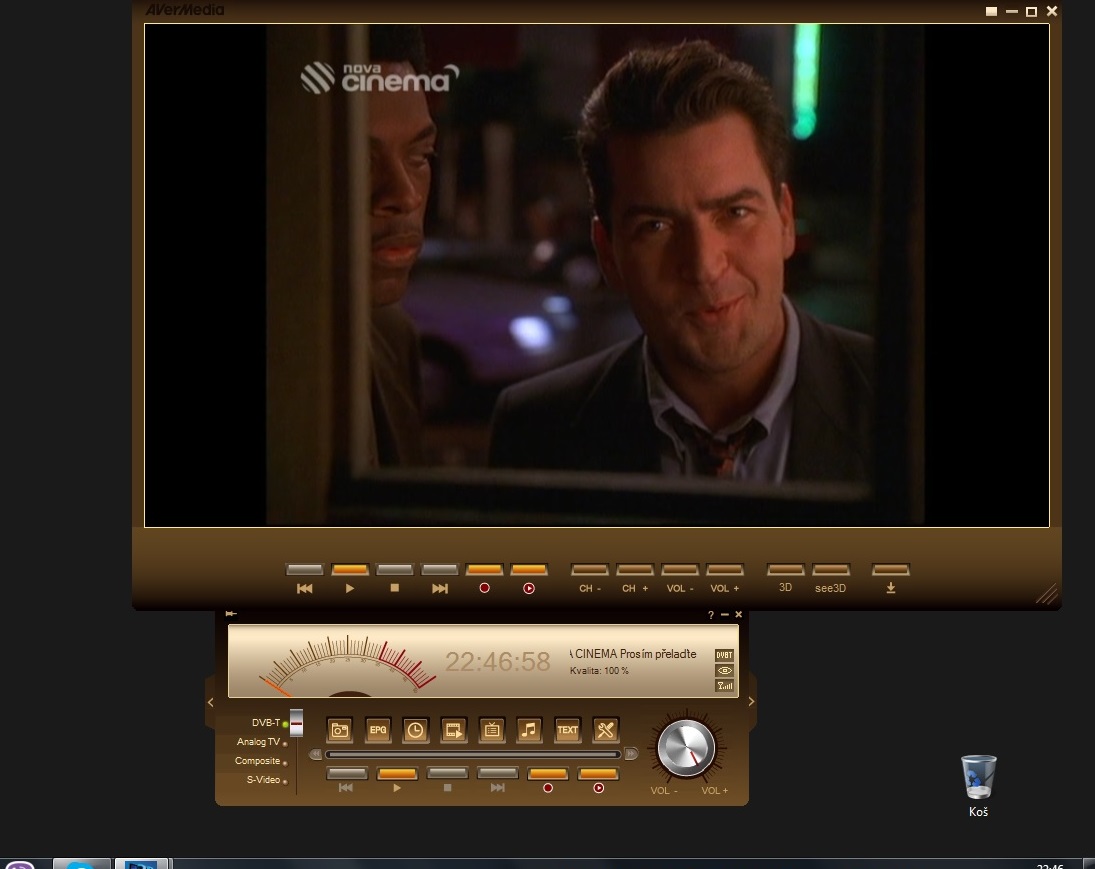Open the Koš recycle bin on desktop
The height and width of the screenshot is (869, 1095).
(978, 778)
